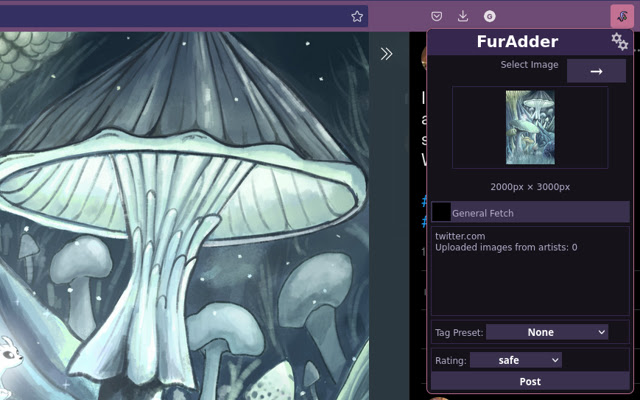Click the round G extension icon
The width and height of the screenshot is (640, 400).
click(490, 16)
